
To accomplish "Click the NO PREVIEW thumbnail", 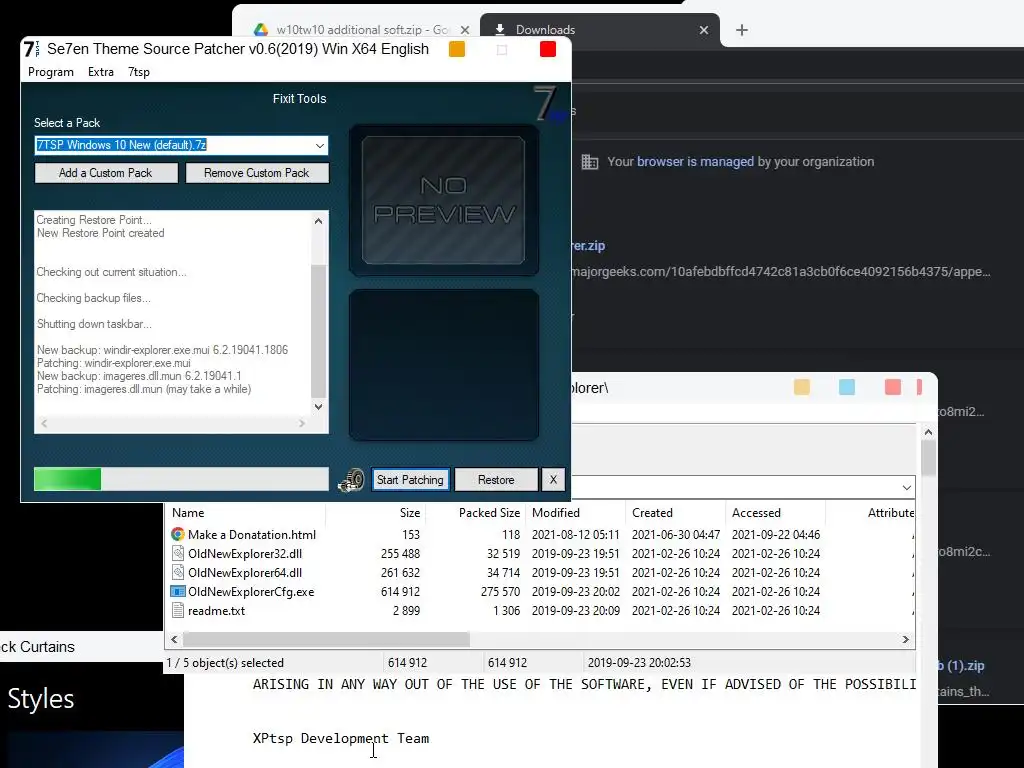I will 443,200.
